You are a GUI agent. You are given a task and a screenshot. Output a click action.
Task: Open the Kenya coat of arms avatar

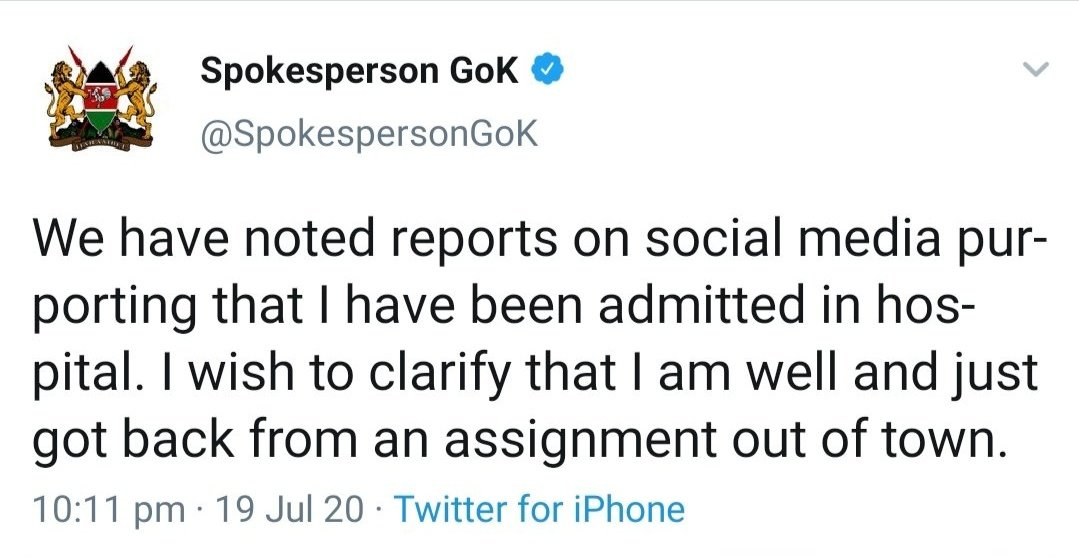click(x=98, y=100)
